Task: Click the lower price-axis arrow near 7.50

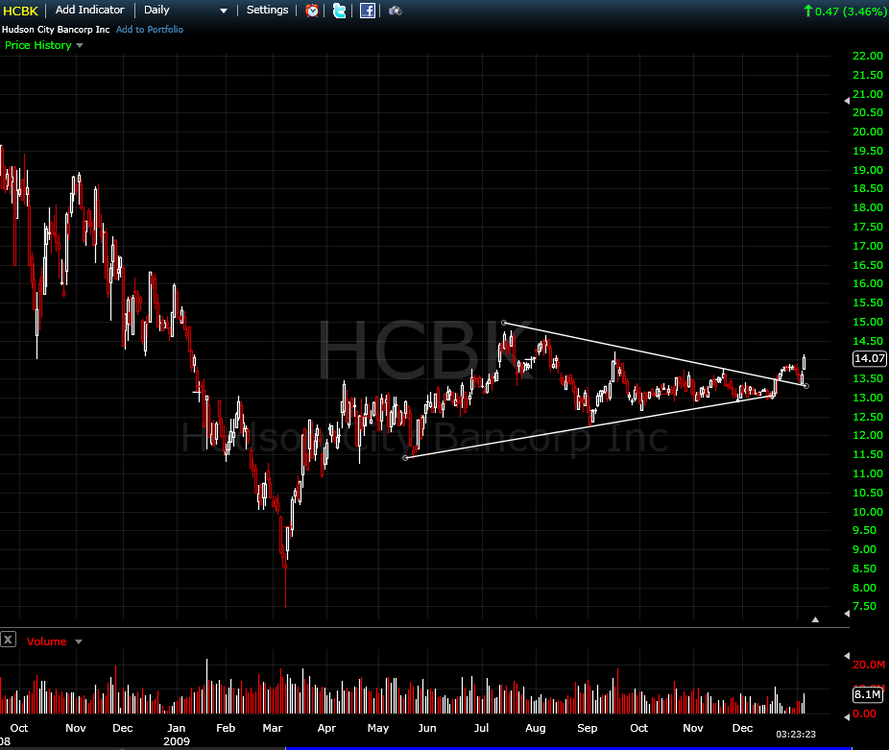Action: 847,613
